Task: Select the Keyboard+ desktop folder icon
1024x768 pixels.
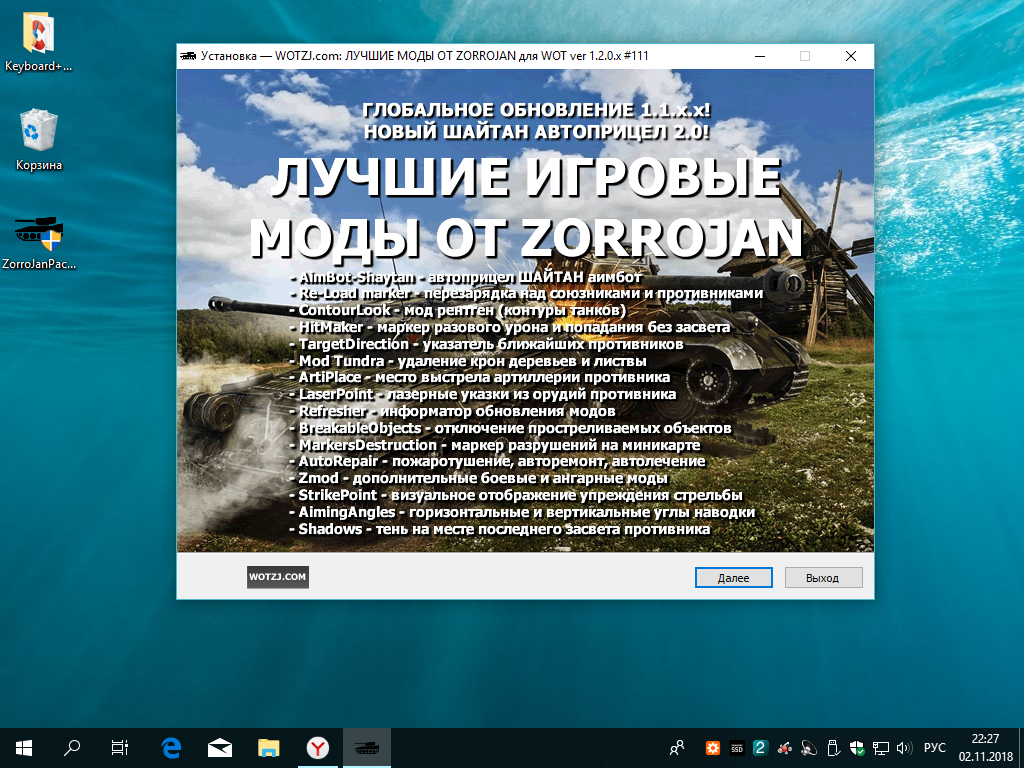Action: pos(38,42)
